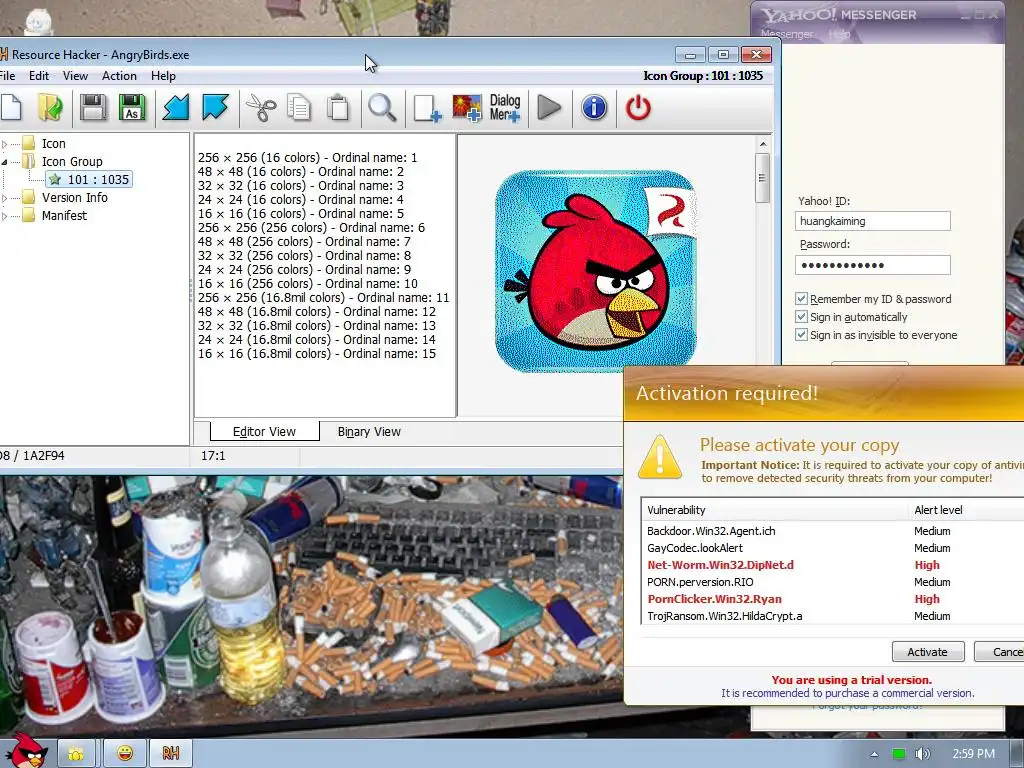Image resolution: width=1024 pixels, height=768 pixels.
Task: Save the file using the floppy icon
Action: click(93, 108)
